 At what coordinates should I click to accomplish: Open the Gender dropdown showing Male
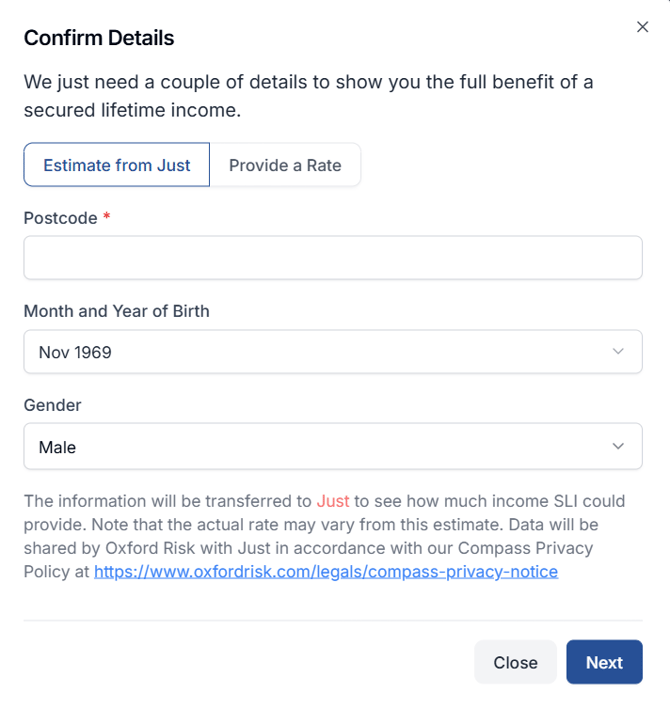(320, 447)
